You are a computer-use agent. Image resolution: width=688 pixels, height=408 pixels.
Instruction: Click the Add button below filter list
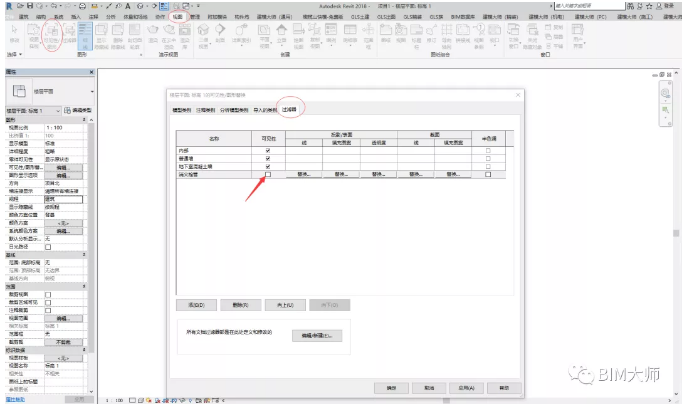coord(196,305)
